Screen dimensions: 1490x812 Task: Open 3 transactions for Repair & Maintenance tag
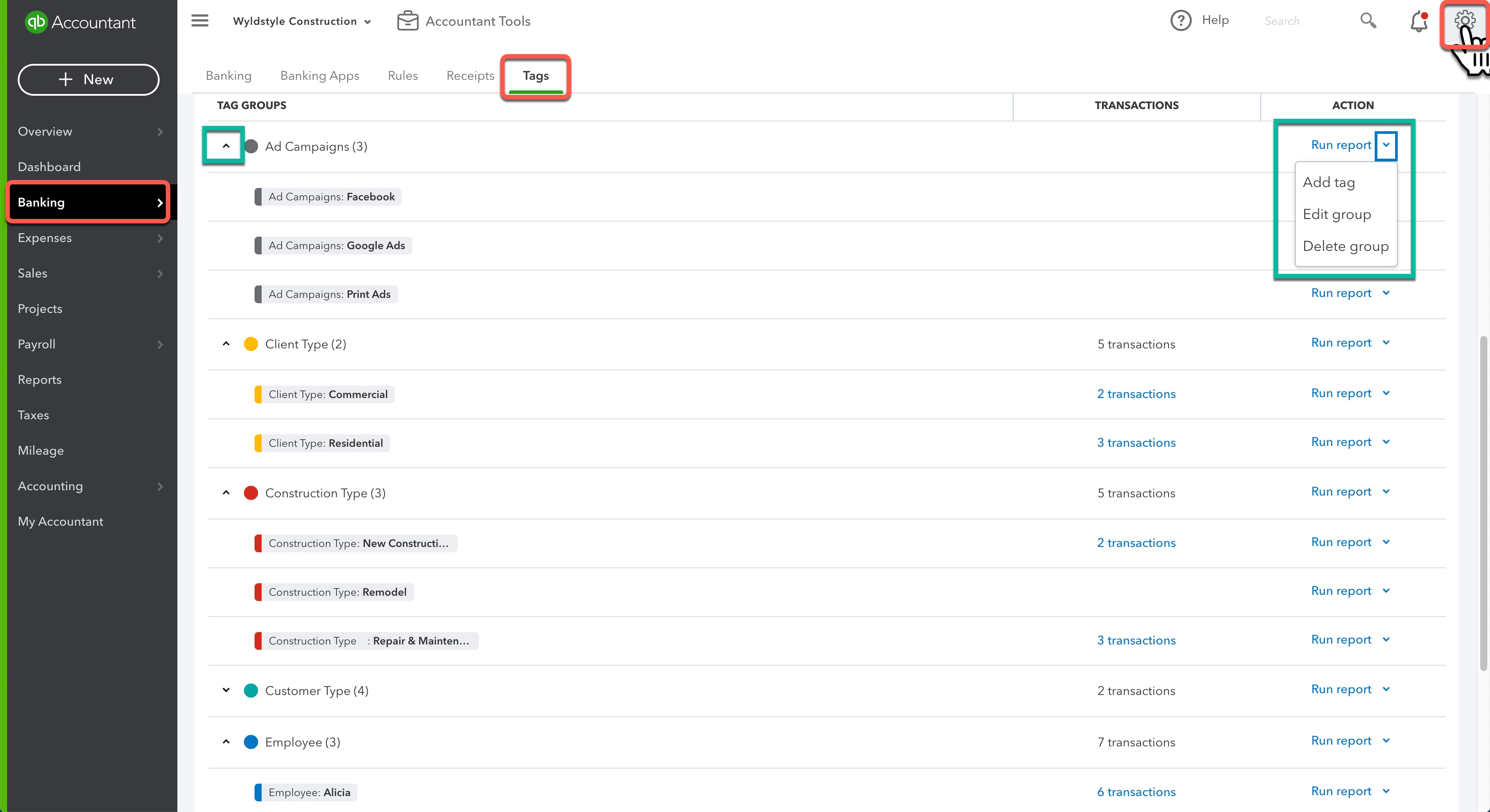[1136, 640]
